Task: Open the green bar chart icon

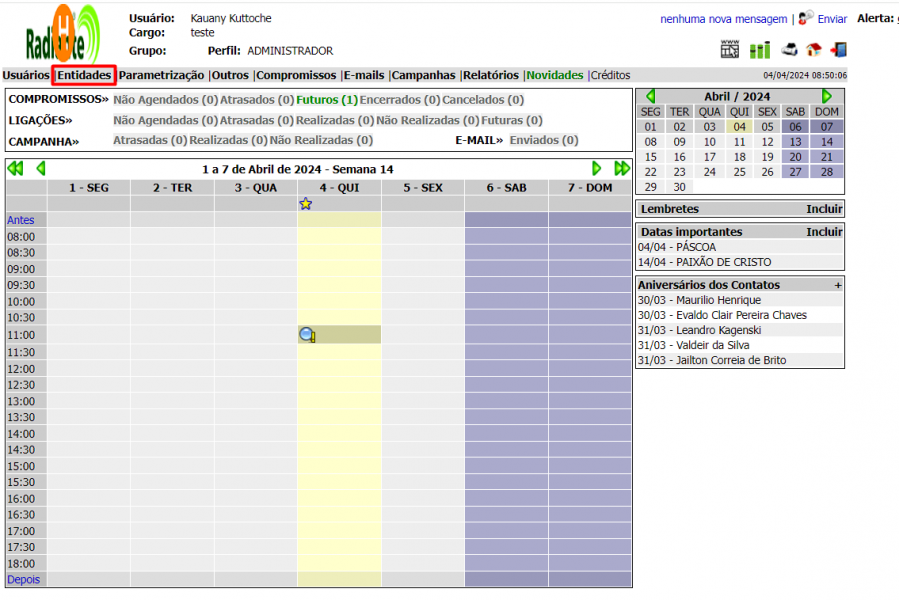Action: point(760,50)
